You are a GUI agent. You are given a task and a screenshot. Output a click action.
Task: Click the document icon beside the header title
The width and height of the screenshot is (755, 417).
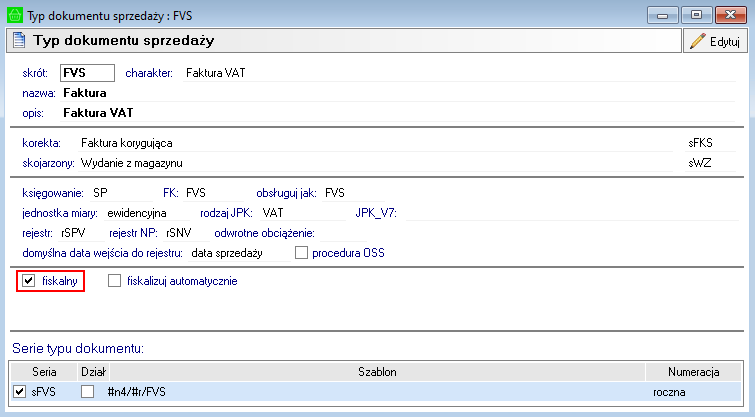pyautogui.click(x=18, y=41)
